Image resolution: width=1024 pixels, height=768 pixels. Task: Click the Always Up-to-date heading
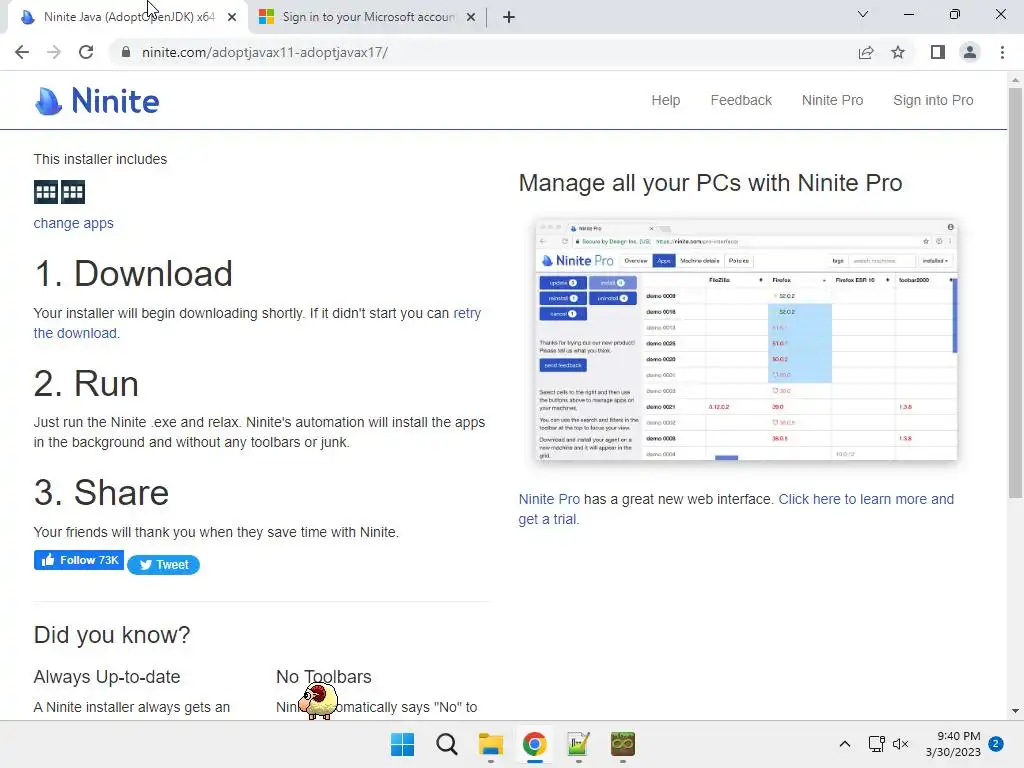coord(106,677)
